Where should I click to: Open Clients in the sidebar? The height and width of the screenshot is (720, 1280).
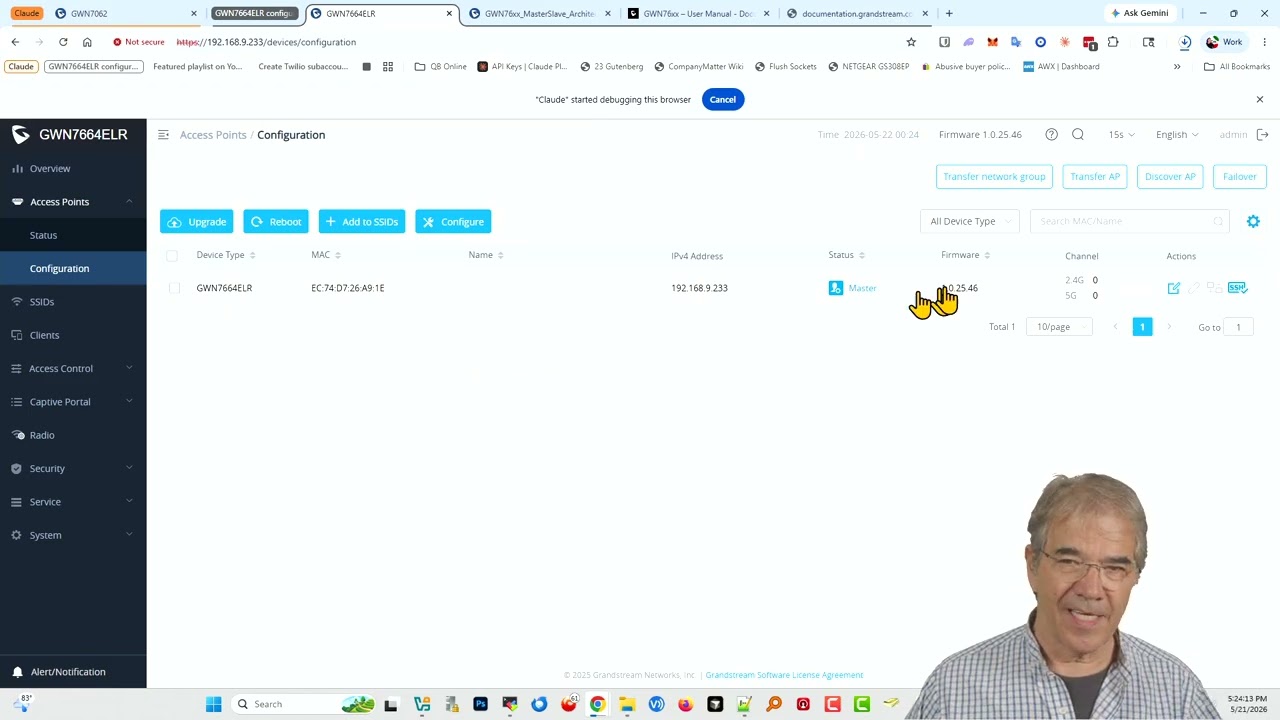tap(73, 335)
